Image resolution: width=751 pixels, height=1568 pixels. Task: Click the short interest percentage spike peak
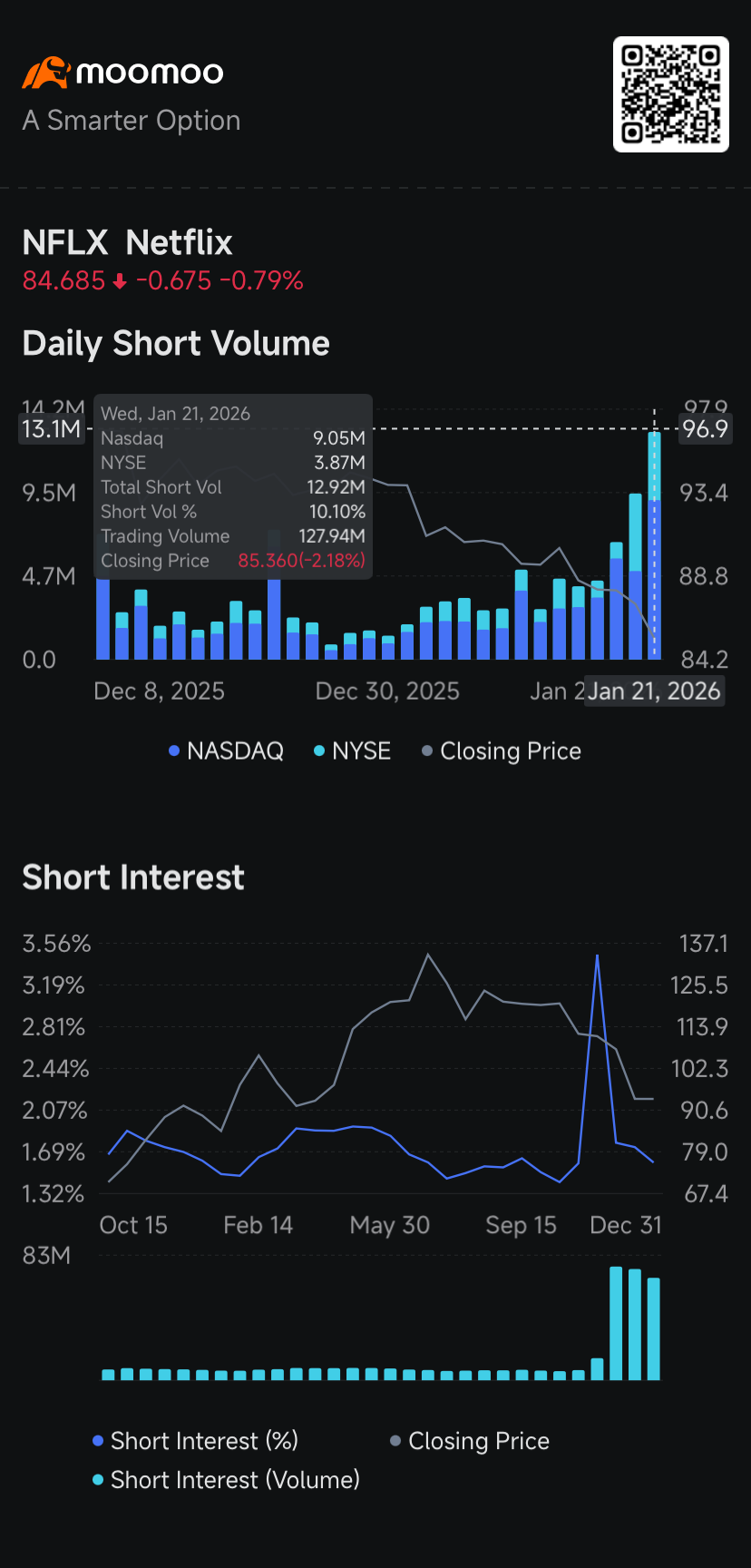pyautogui.click(x=597, y=956)
